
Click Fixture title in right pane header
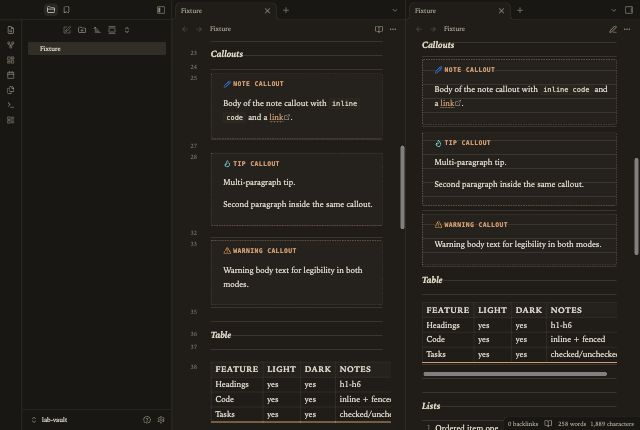(454, 29)
